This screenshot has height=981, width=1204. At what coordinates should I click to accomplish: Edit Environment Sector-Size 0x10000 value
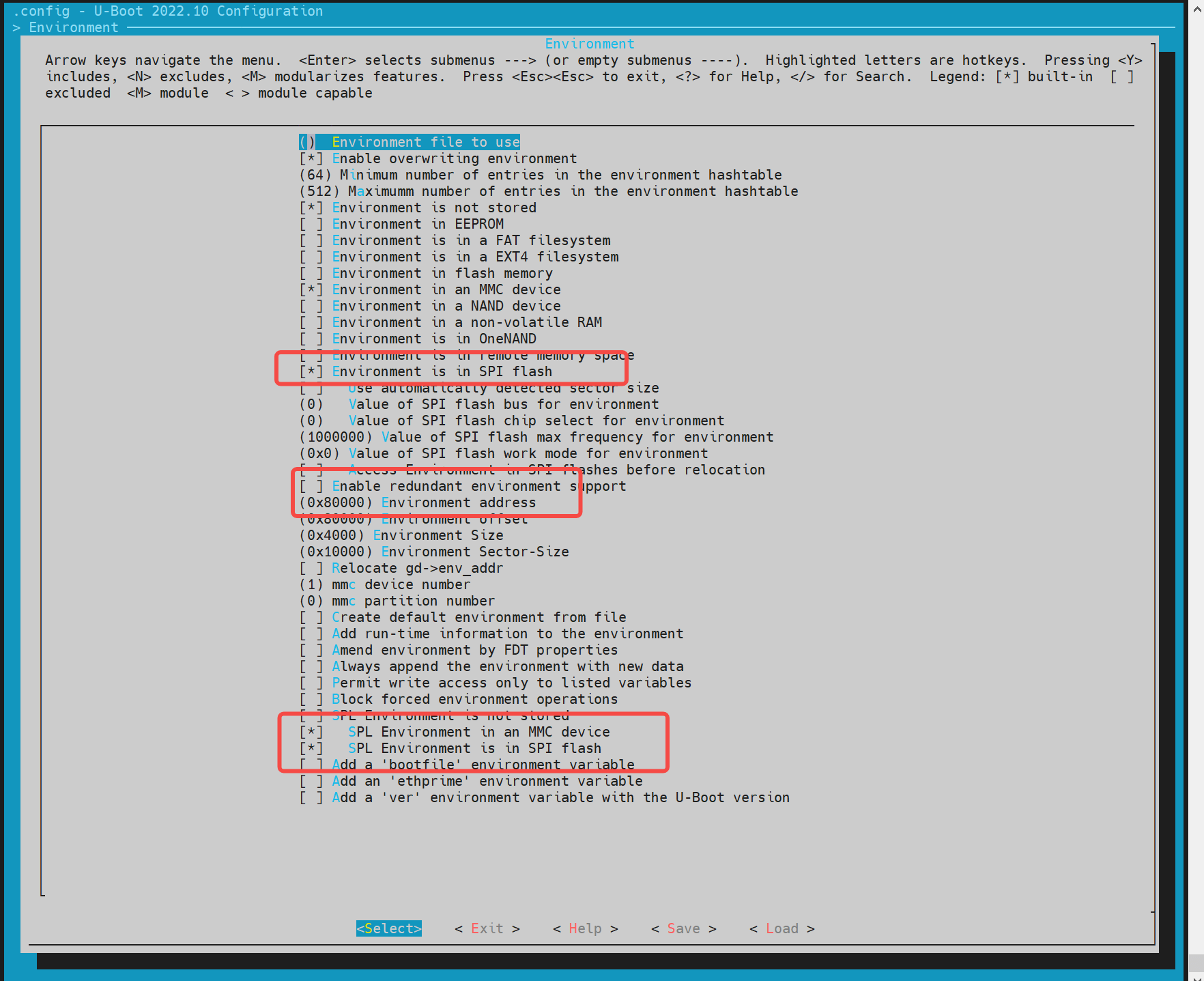[433, 552]
